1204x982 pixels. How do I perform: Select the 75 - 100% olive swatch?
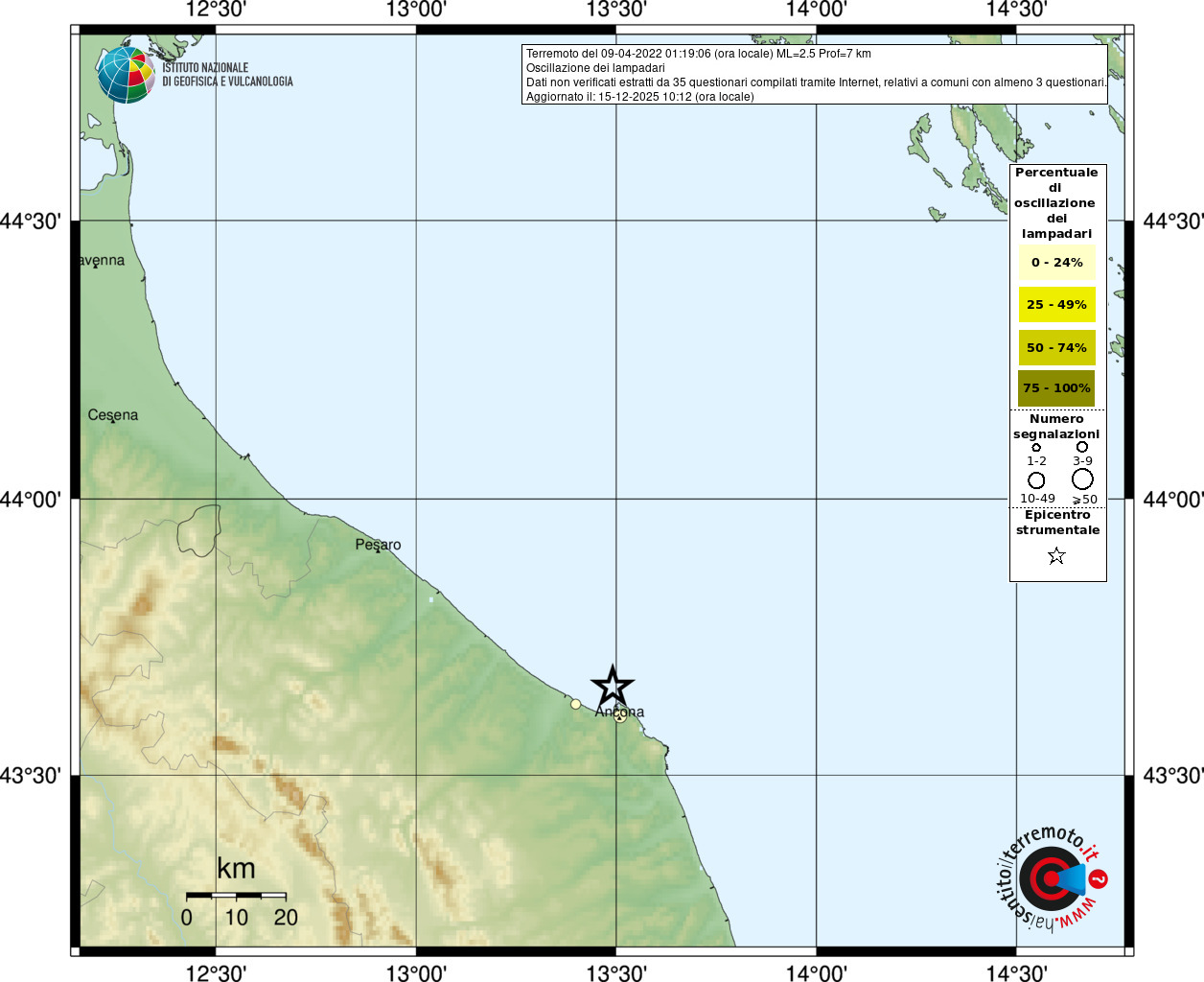(1056, 388)
